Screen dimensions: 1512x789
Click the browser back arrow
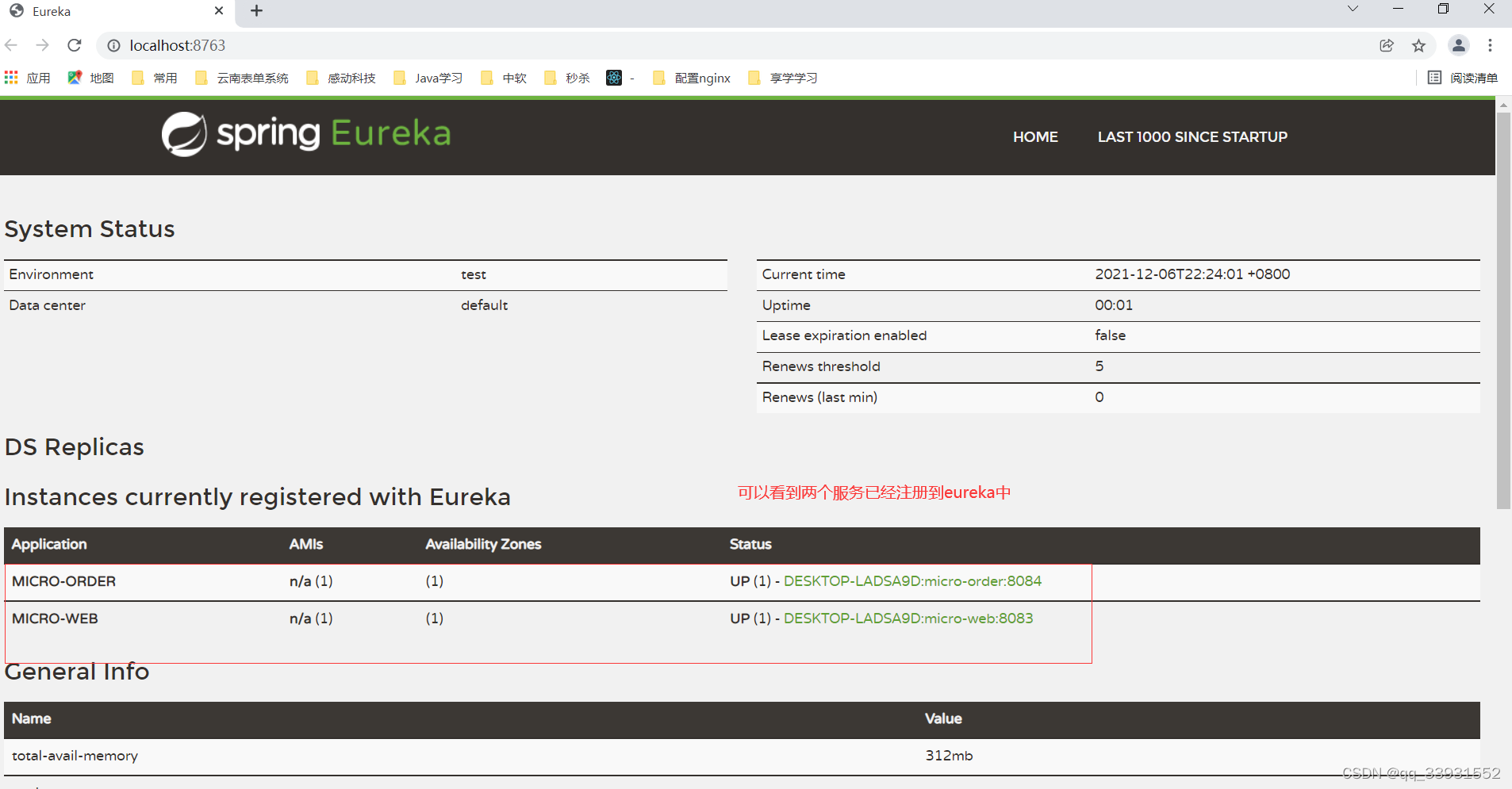point(11,45)
